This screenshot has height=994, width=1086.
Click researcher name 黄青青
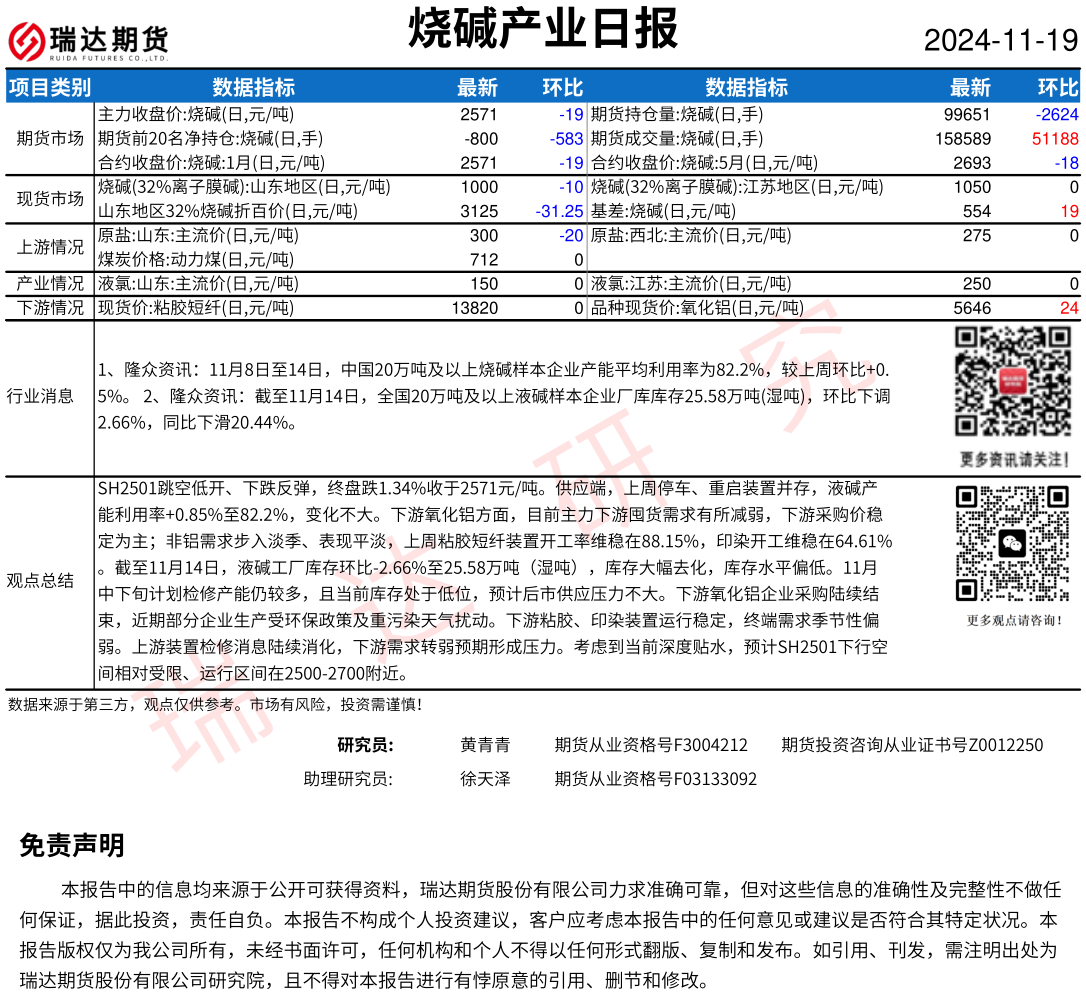point(485,745)
